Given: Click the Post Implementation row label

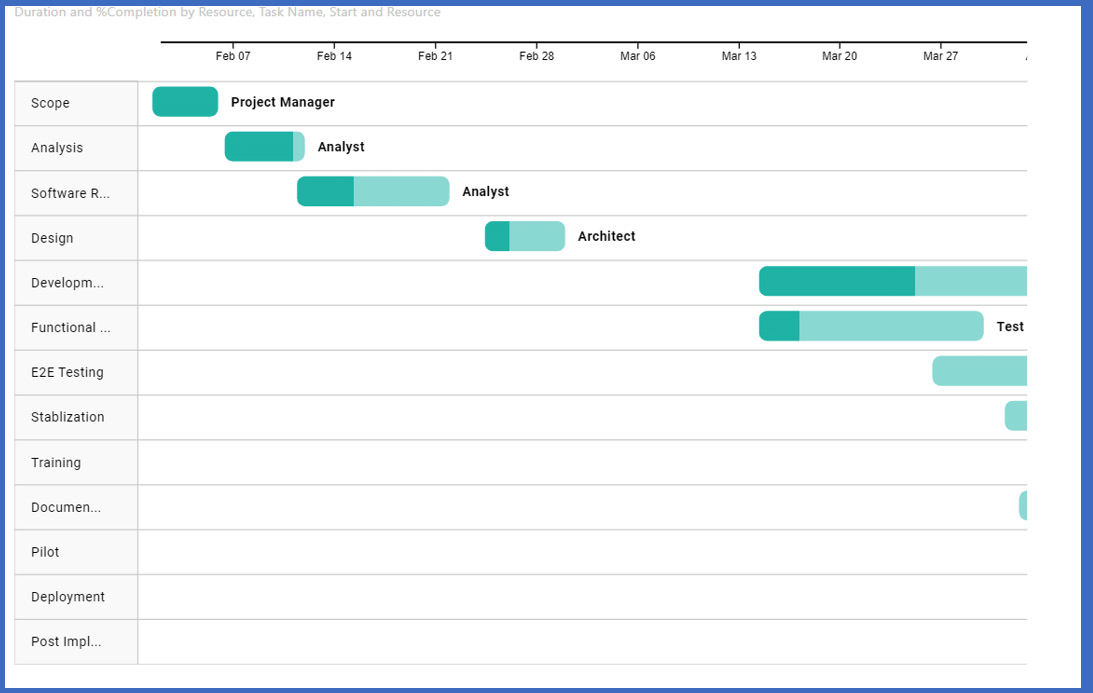Looking at the screenshot, I should click(x=66, y=642).
